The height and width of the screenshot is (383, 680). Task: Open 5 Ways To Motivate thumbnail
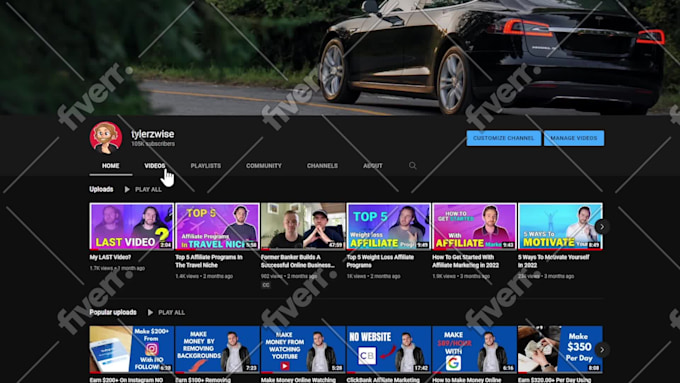(560, 226)
